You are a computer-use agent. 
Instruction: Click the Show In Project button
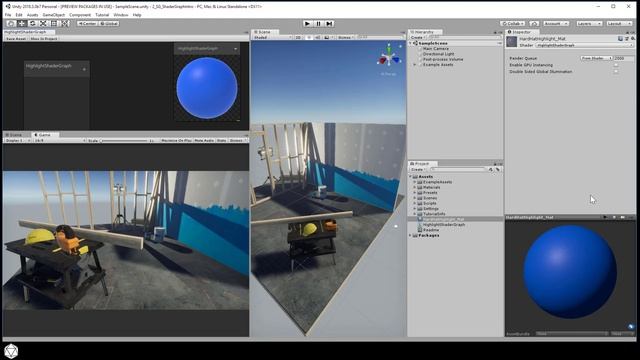[x=44, y=39]
